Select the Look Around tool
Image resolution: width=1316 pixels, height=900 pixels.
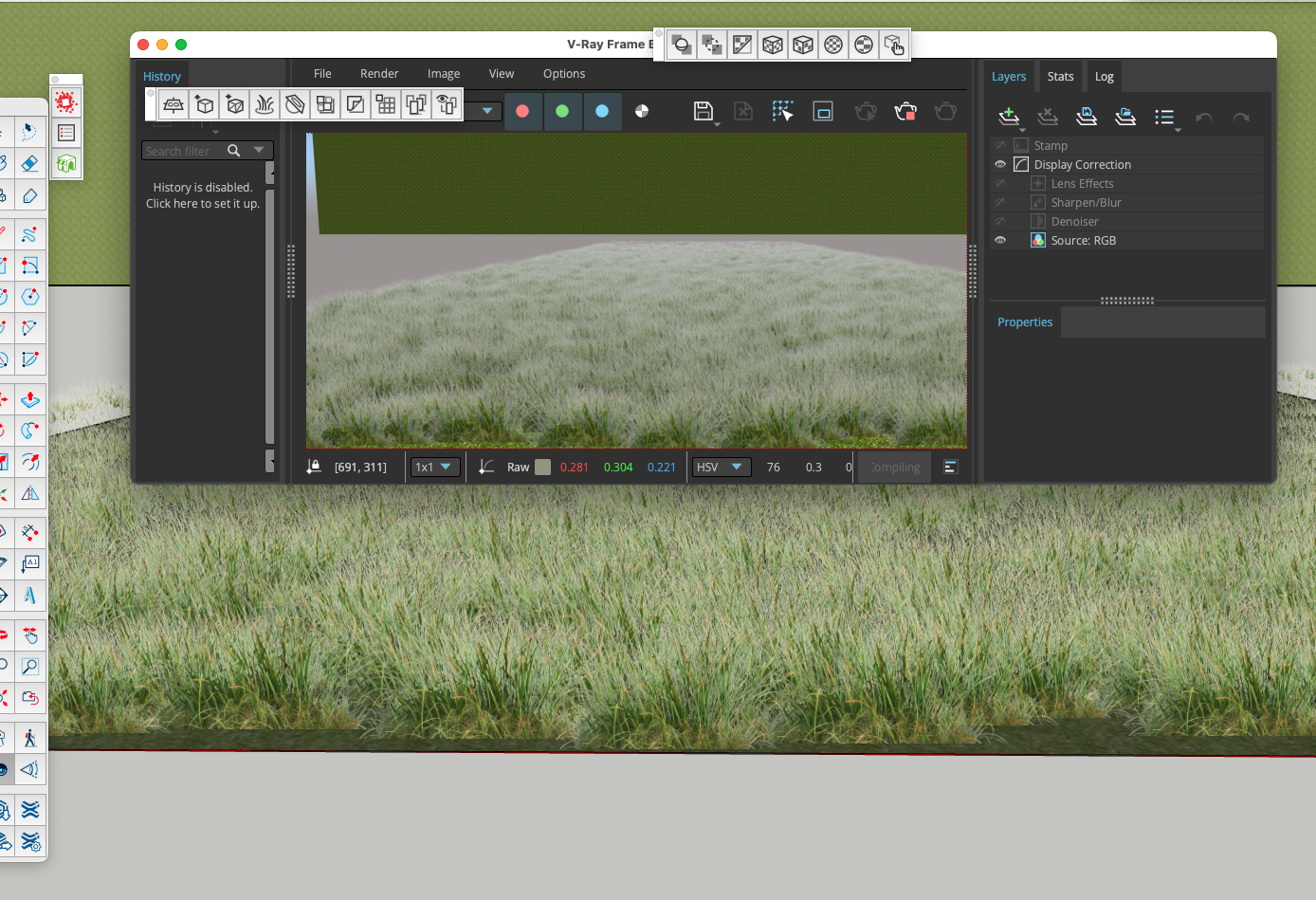click(30, 768)
